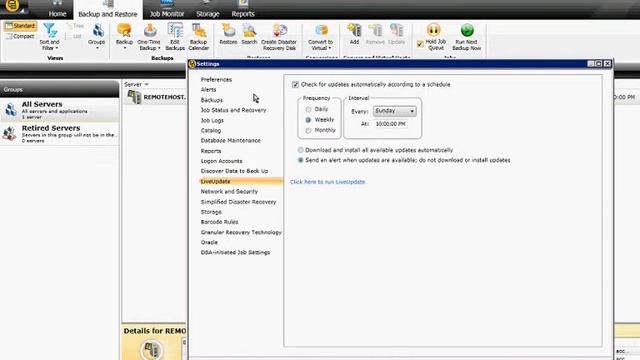
Task: Select the Retired Servers group
Action: tap(60, 133)
